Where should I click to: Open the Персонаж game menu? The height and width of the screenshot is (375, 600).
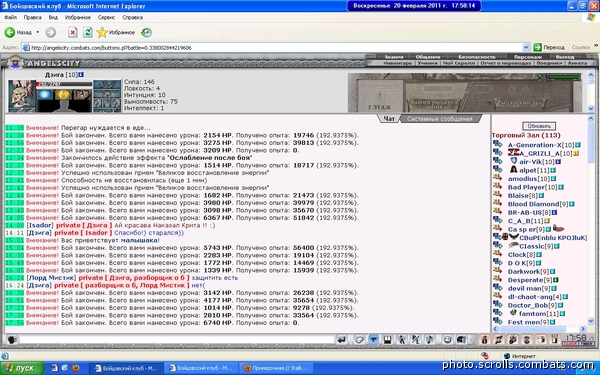point(528,57)
